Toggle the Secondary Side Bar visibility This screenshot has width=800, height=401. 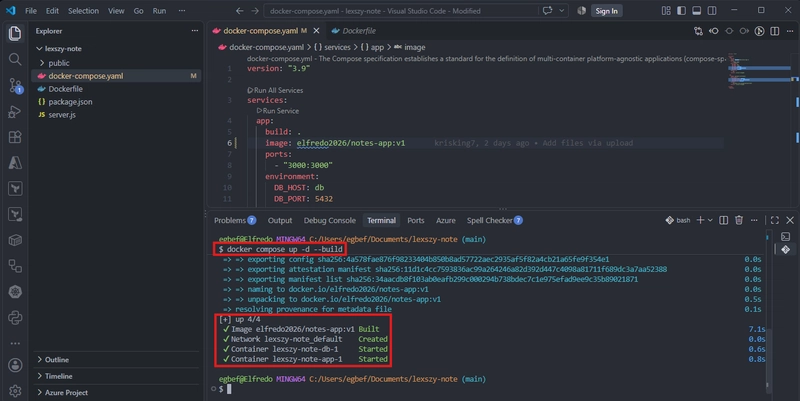[x=712, y=11]
